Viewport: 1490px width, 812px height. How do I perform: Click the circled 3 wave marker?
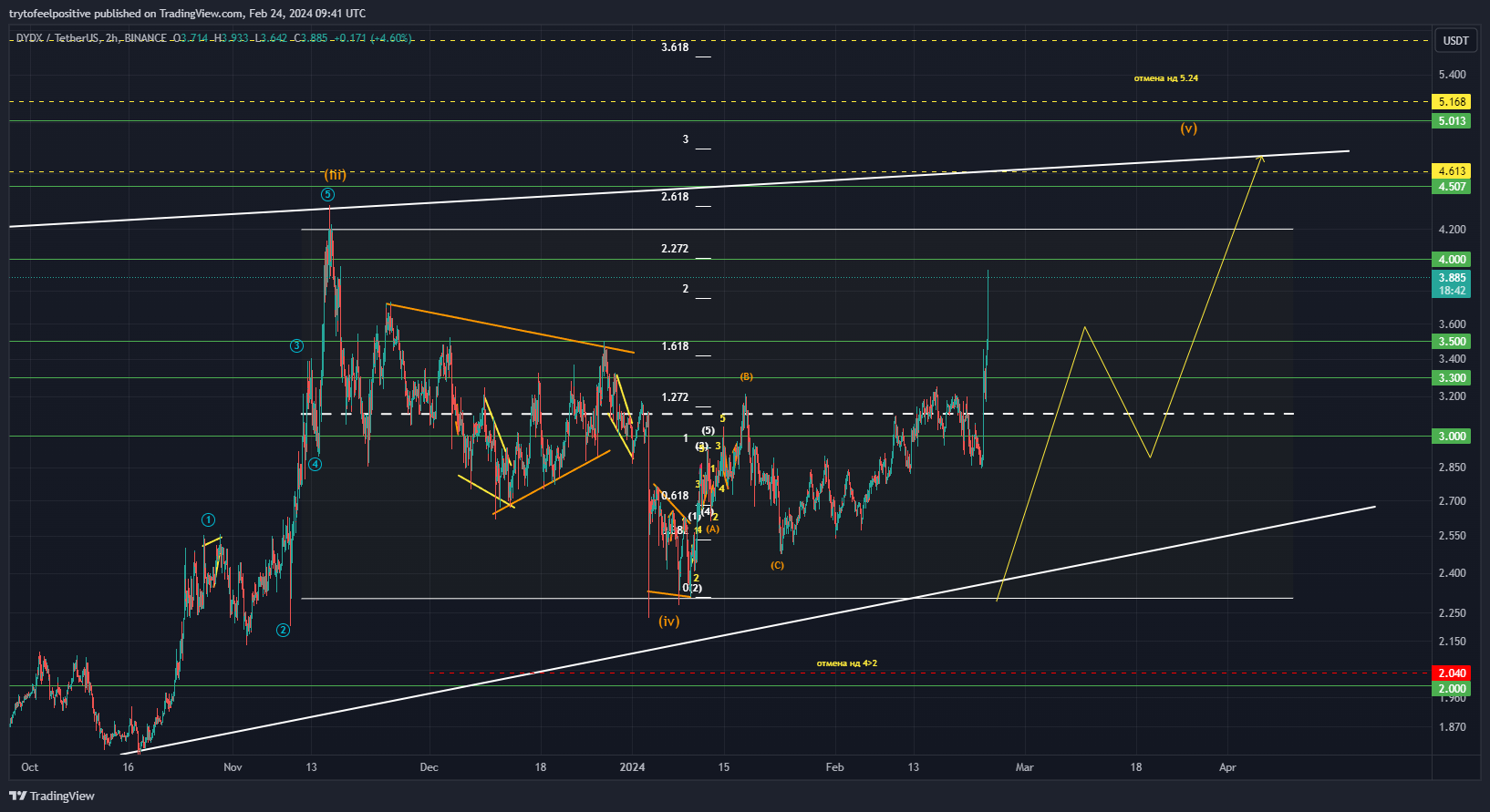click(296, 346)
